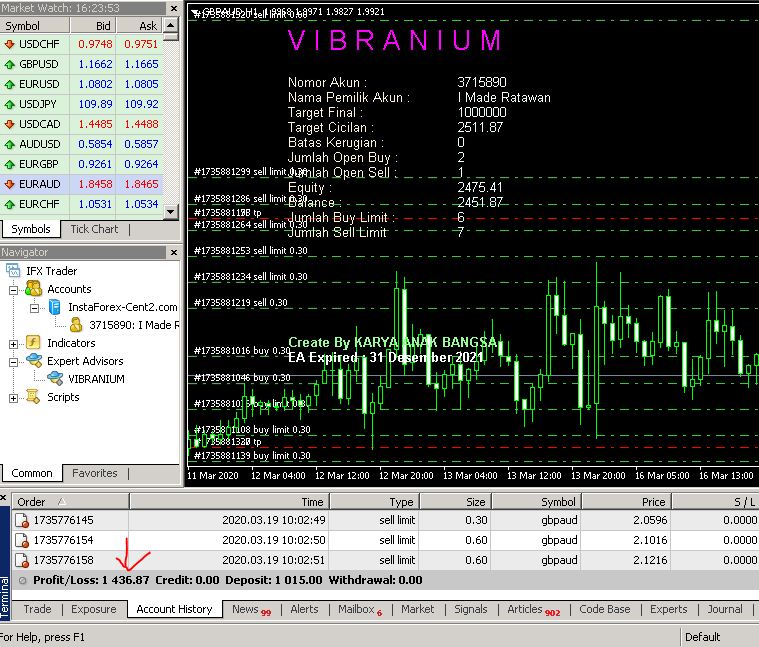759x647 pixels.
Task: Click the EURAUD down arrow icon
Action: (10, 185)
